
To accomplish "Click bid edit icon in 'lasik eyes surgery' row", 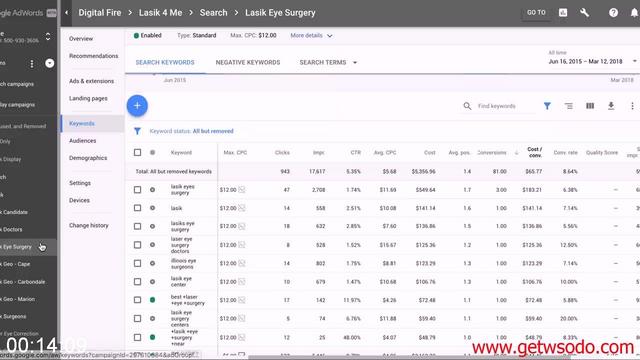I will coord(242,190).
